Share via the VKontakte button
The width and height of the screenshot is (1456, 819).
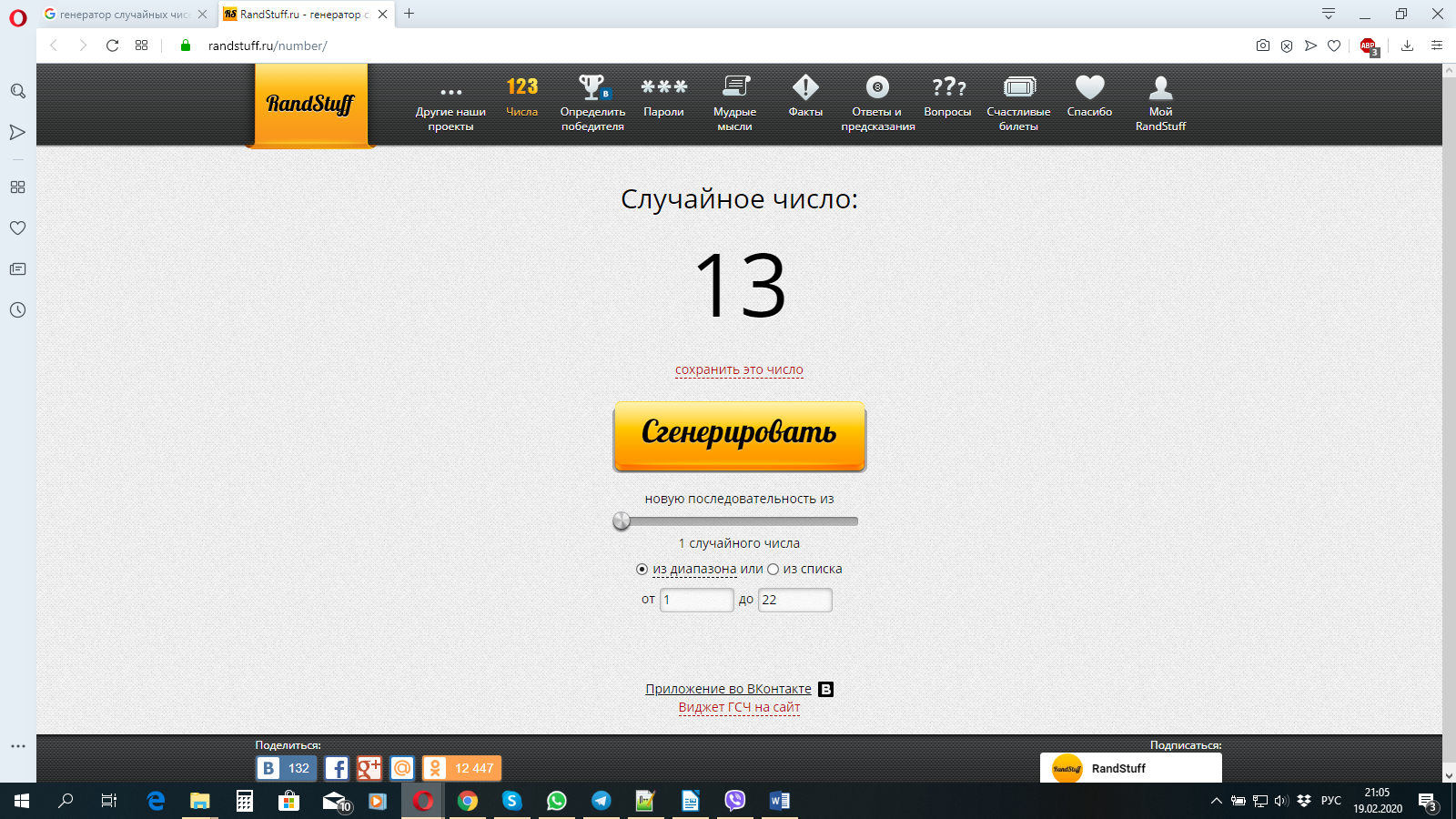click(286, 768)
